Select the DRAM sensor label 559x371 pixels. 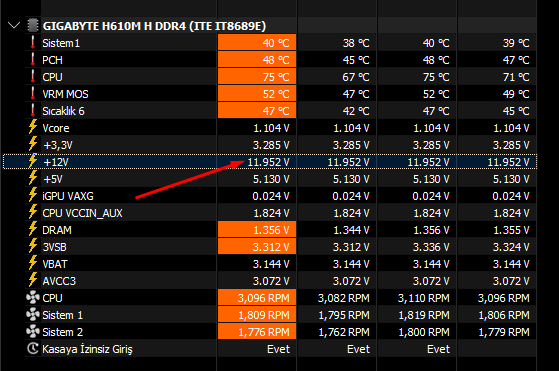pos(57,230)
